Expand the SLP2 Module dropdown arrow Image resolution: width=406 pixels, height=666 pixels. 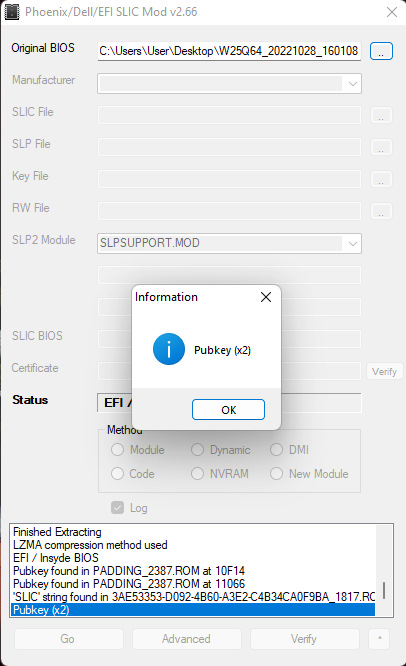point(352,243)
